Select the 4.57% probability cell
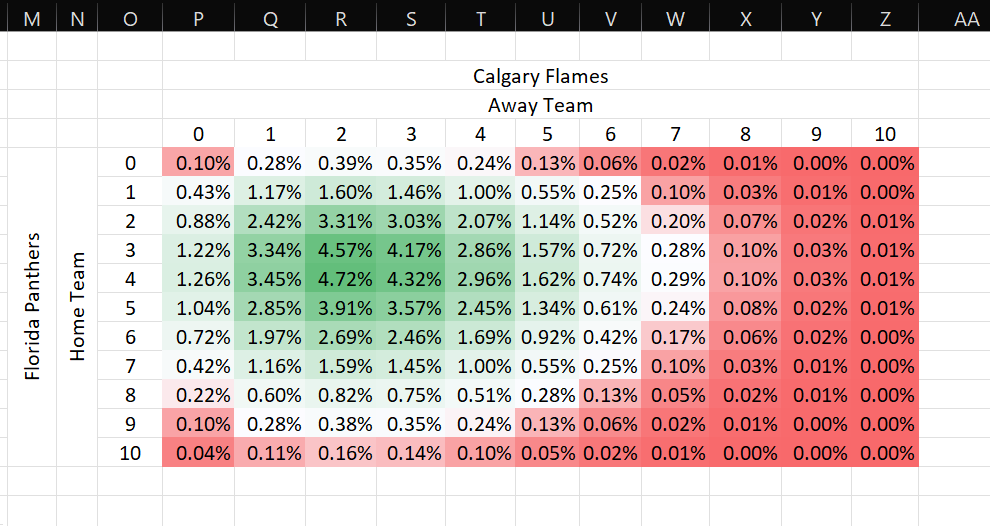 [341, 249]
